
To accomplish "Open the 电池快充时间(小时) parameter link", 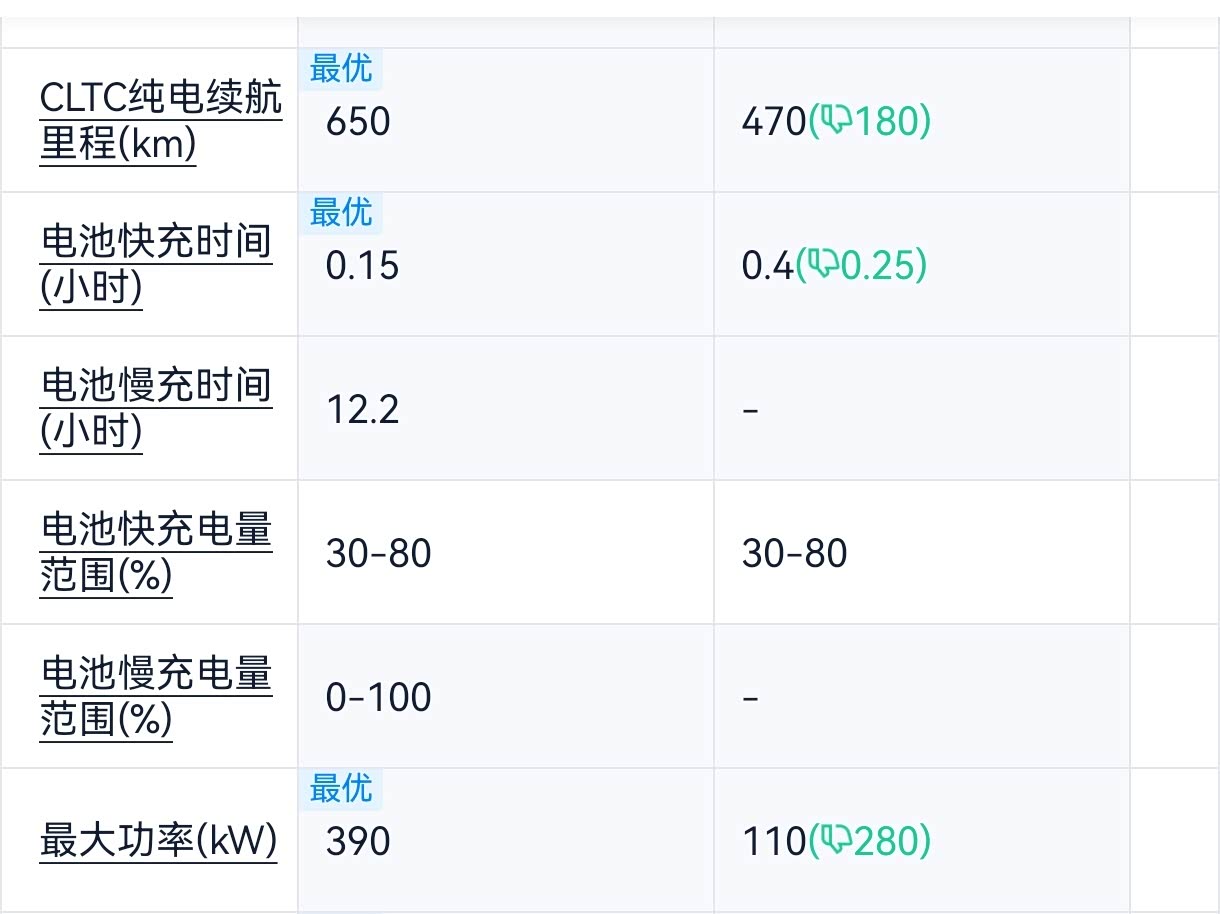I will click(155, 265).
